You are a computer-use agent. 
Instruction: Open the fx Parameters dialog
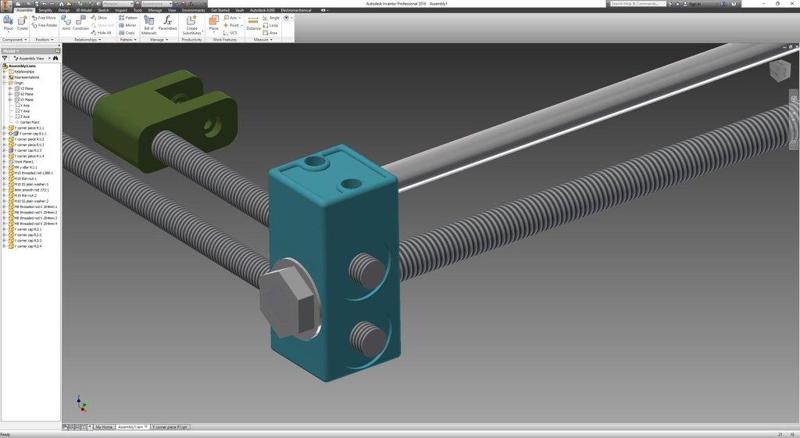point(167,23)
